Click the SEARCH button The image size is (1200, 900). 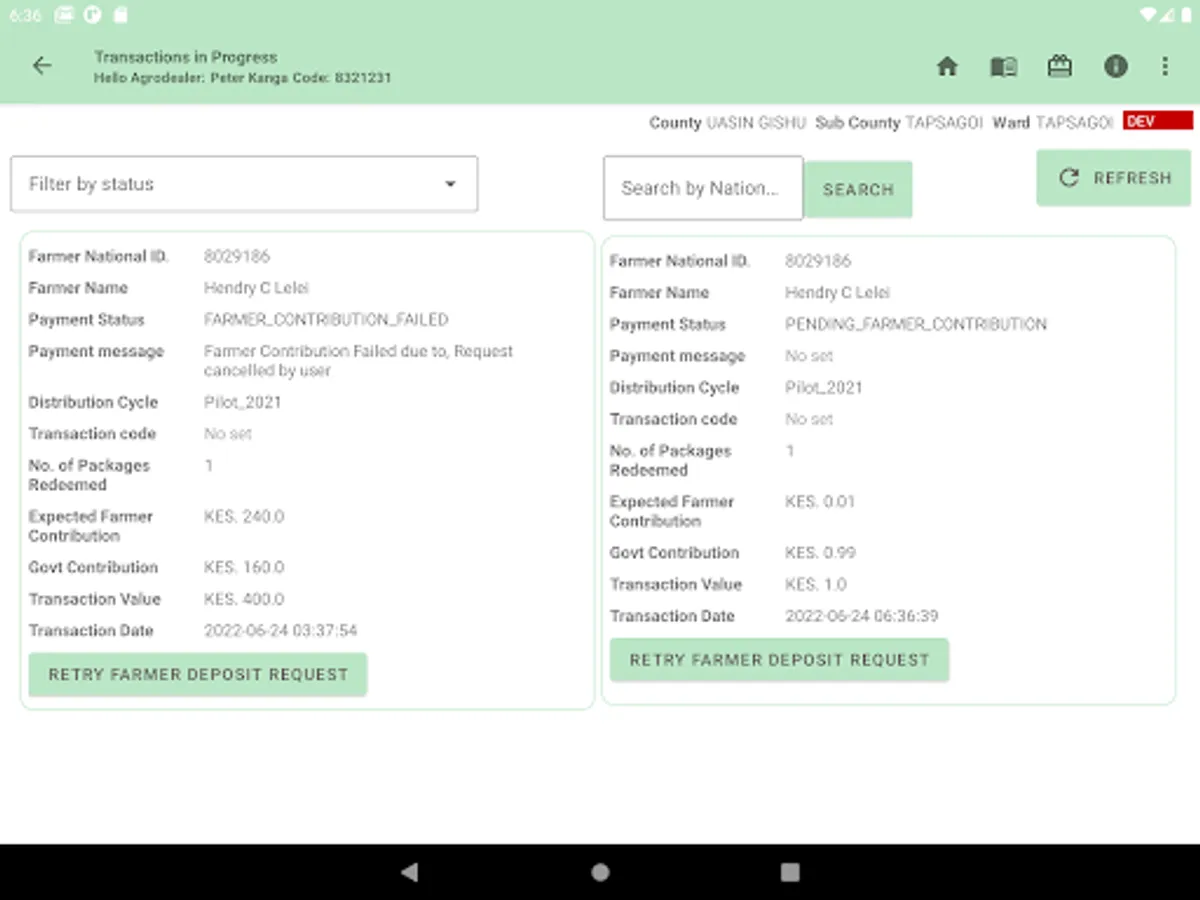click(x=858, y=189)
